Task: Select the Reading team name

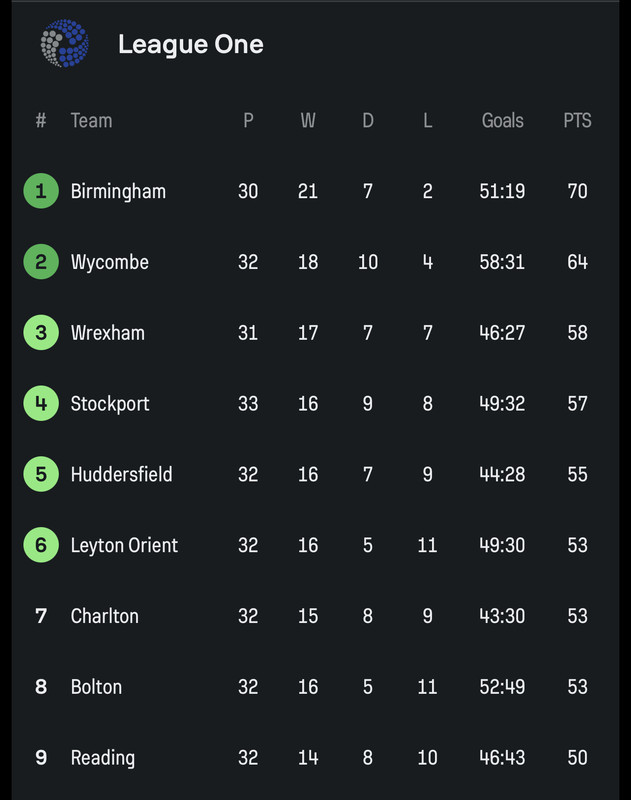Action: 103,758
